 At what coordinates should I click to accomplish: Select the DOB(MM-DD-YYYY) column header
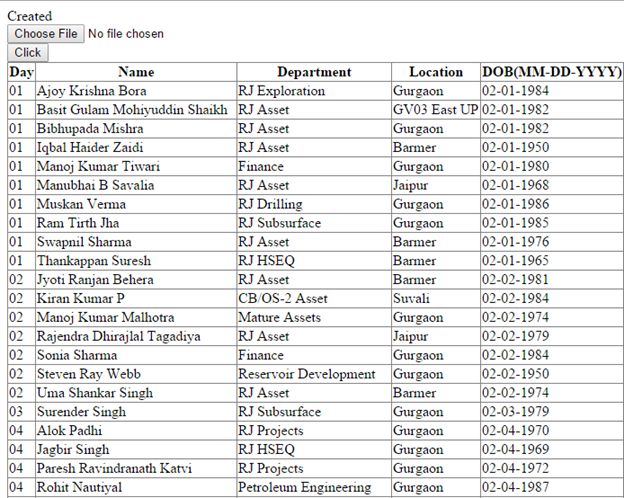click(552, 72)
